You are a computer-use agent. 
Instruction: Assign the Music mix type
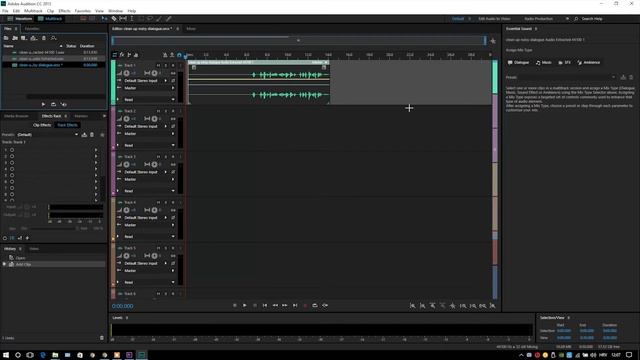pos(544,62)
